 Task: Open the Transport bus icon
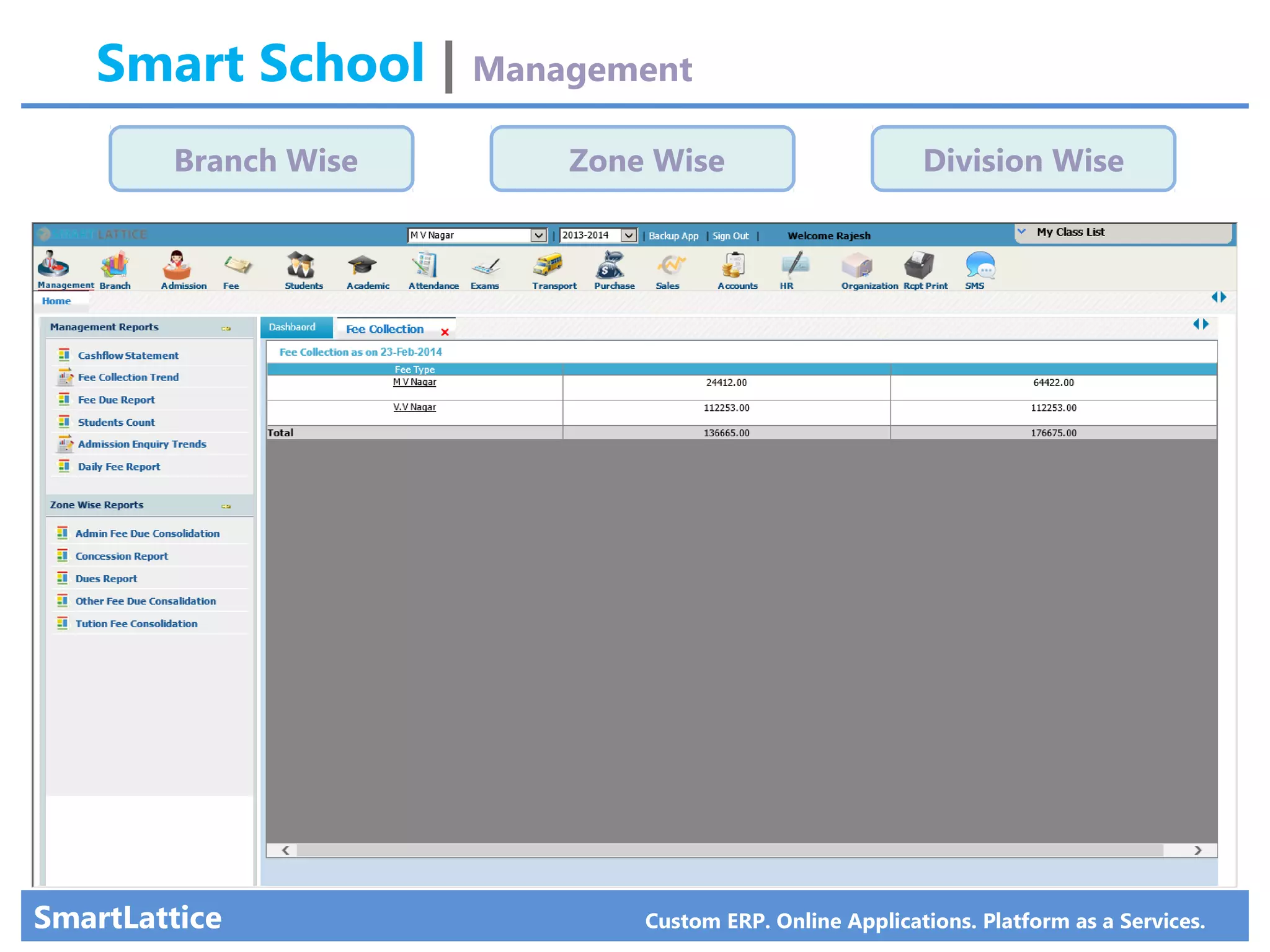pos(548,265)
